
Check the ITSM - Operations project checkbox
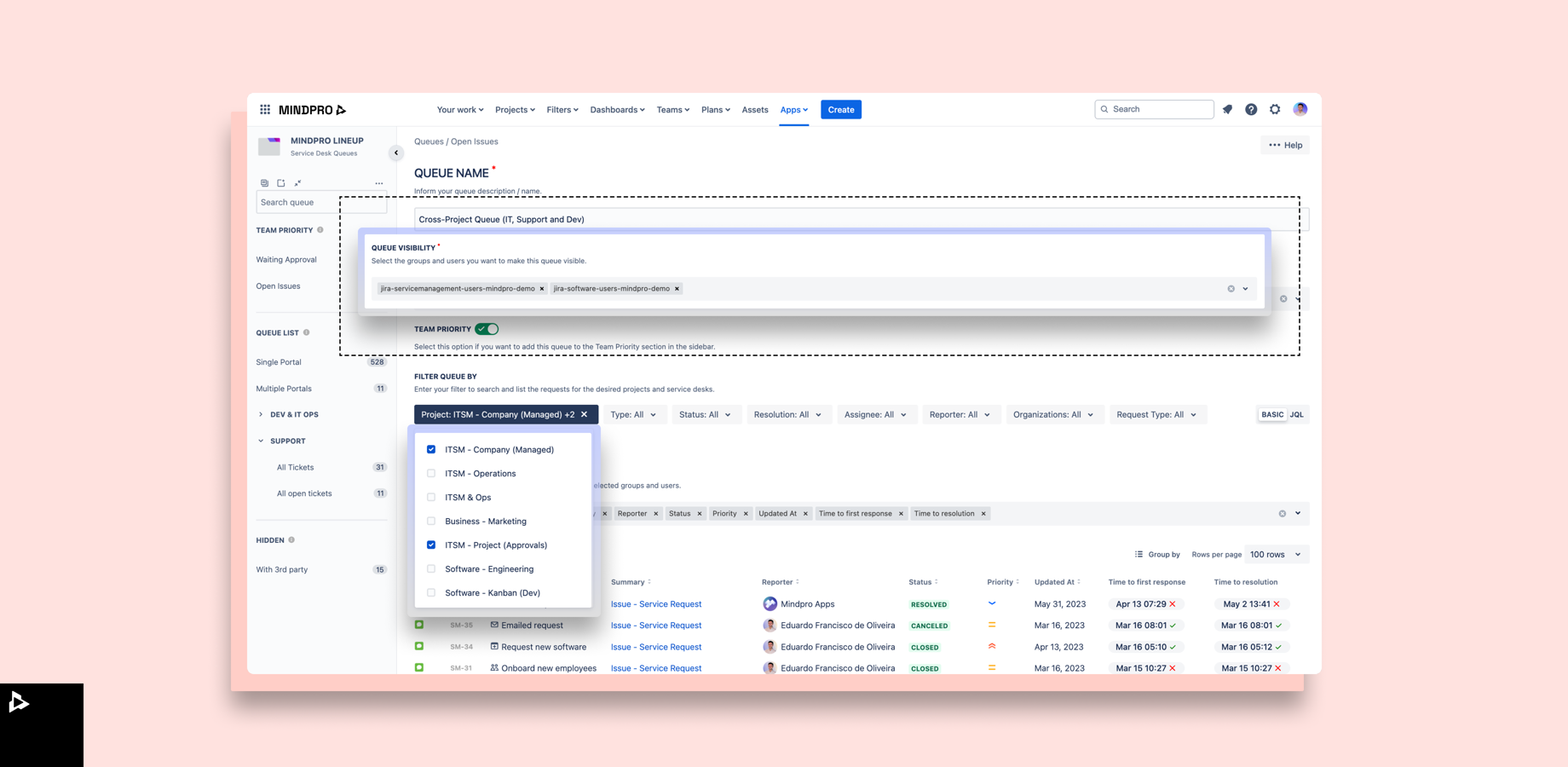(x=431, y=473)
